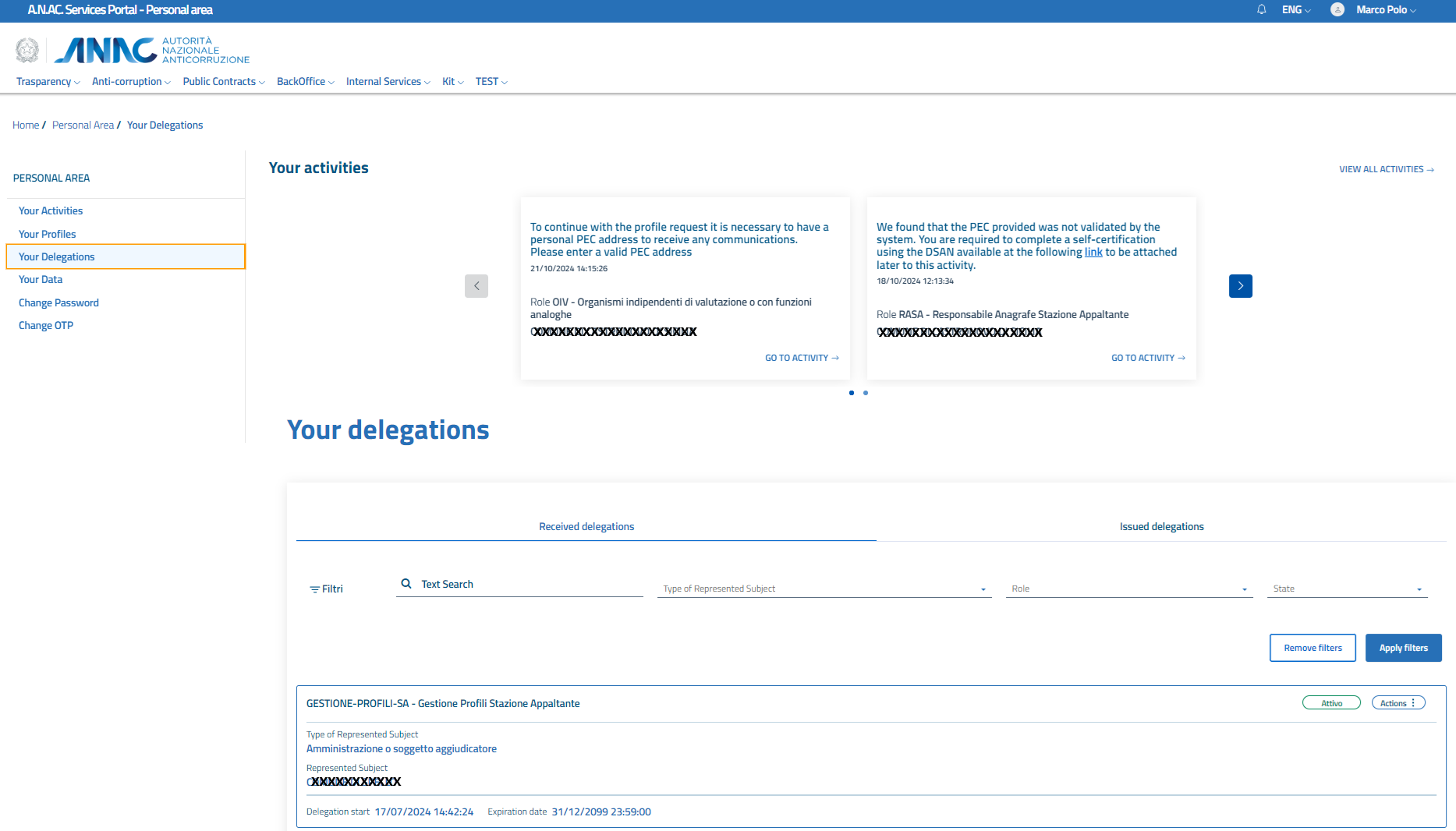Advance carousel with next arrow button
Viewport: 1456px width, 831px height.
coord(1240,286)
